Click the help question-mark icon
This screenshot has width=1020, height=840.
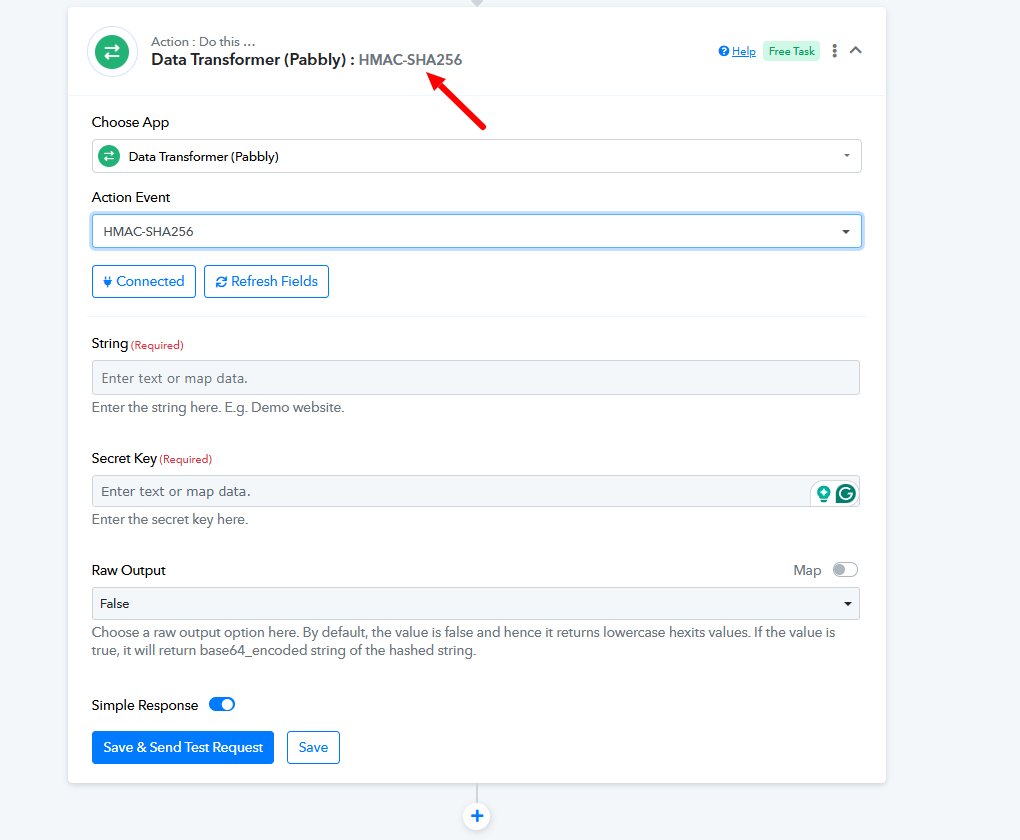(x=723, y=51)
